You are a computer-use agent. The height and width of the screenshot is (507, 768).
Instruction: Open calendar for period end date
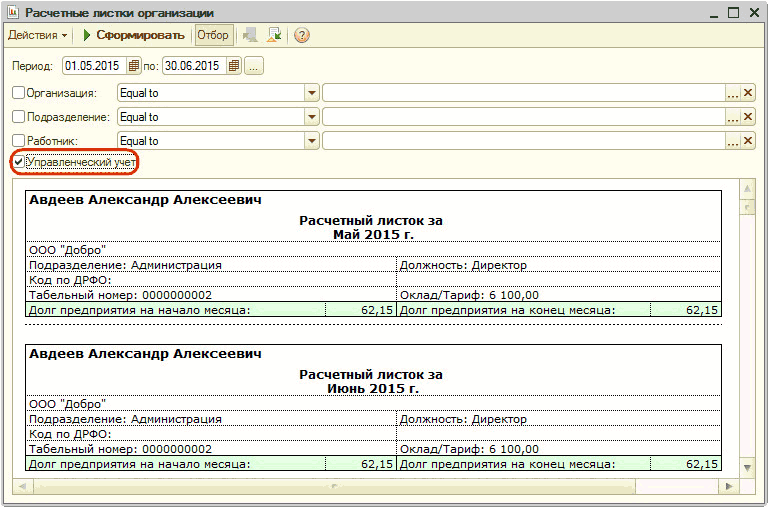[x=234, y=66]
